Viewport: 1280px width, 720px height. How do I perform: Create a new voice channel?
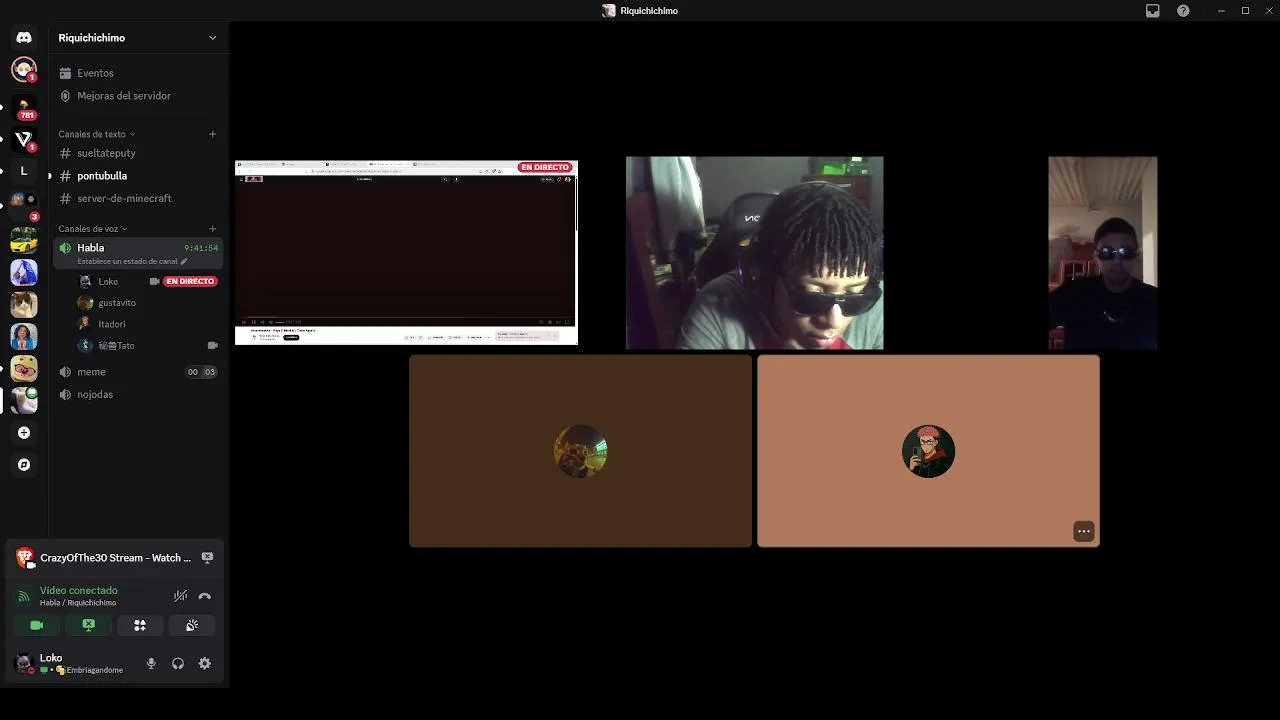(x=212, y=229)
